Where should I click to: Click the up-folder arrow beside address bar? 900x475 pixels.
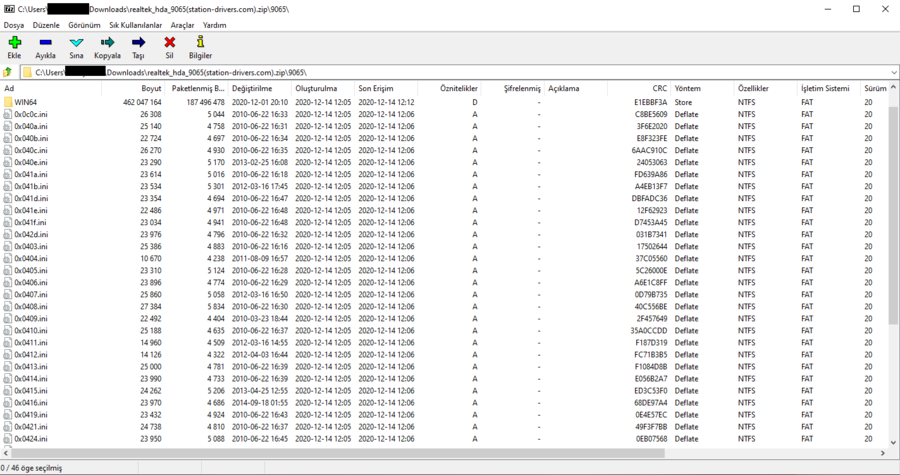pyautogui.click(x=7, y=72)
